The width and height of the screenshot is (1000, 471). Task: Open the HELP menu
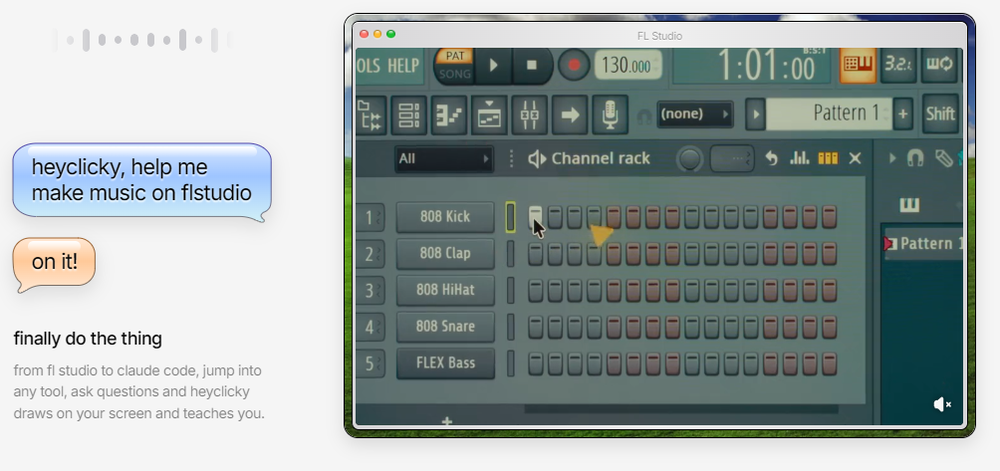pos(404,66)
